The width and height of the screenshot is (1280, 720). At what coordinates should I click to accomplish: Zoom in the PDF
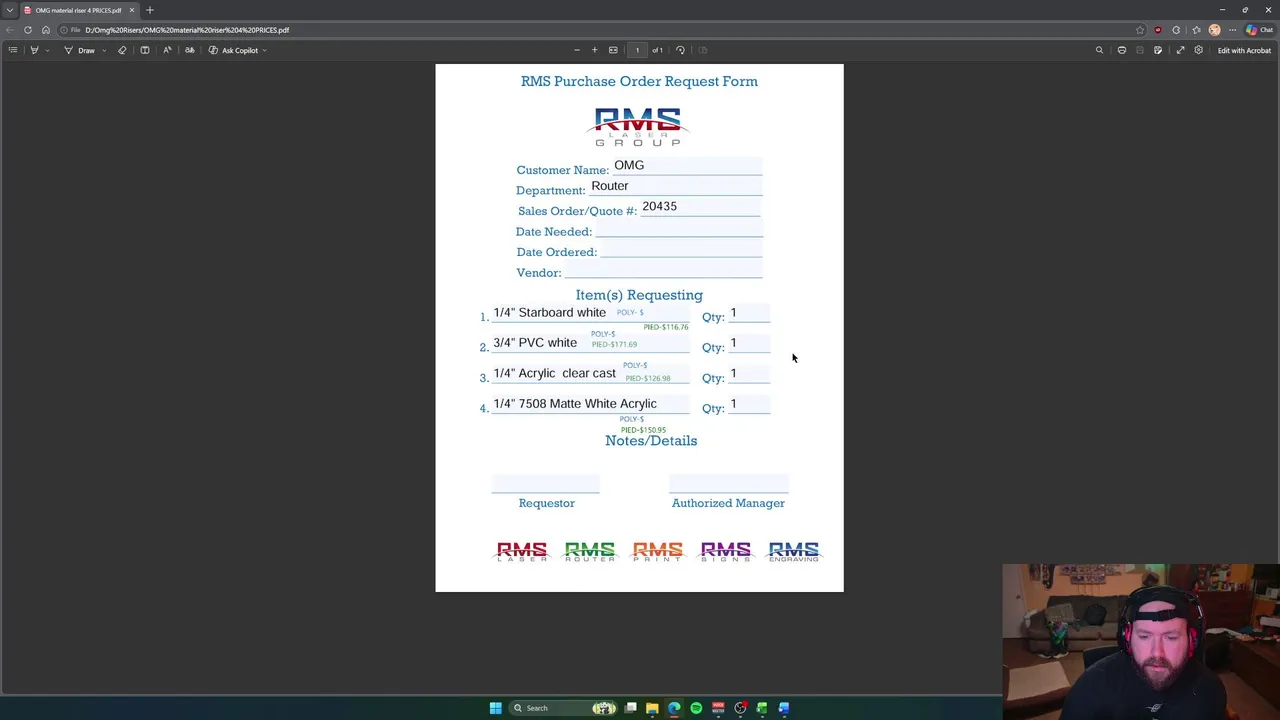pos(594,50)
